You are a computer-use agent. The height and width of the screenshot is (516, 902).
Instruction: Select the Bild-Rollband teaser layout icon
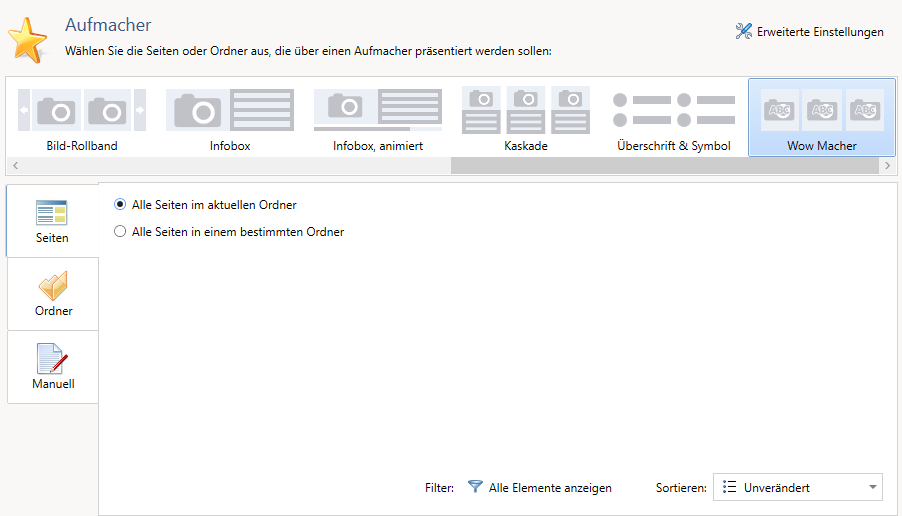[x=82, y=111]
